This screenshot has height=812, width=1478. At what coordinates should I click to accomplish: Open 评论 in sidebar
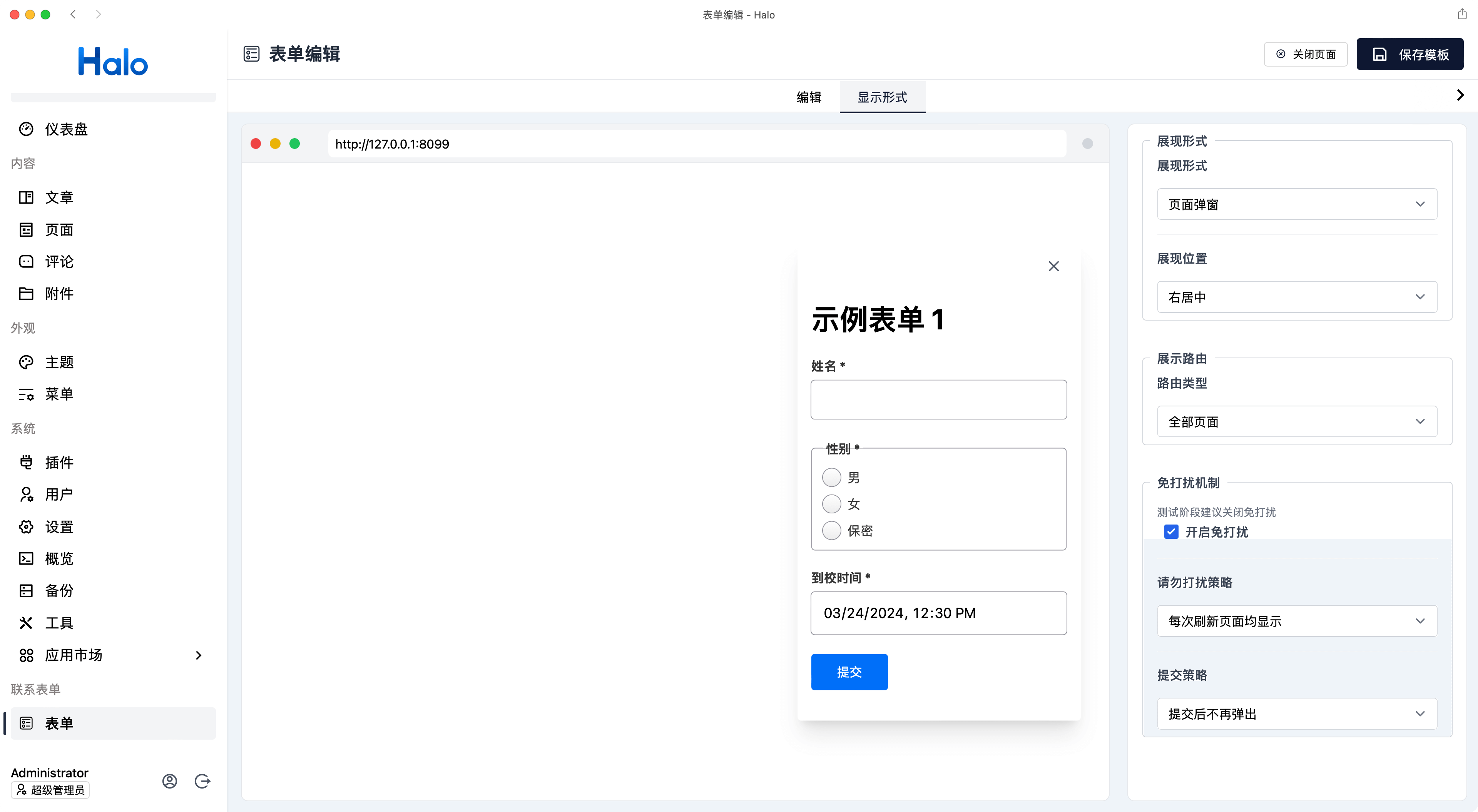point(113,262)
